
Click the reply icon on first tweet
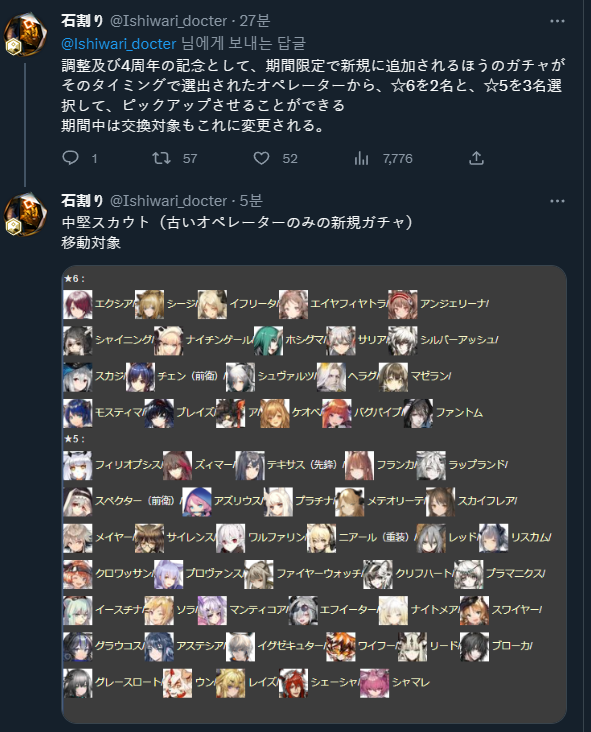pyautogui.click(x=70, y=158)
